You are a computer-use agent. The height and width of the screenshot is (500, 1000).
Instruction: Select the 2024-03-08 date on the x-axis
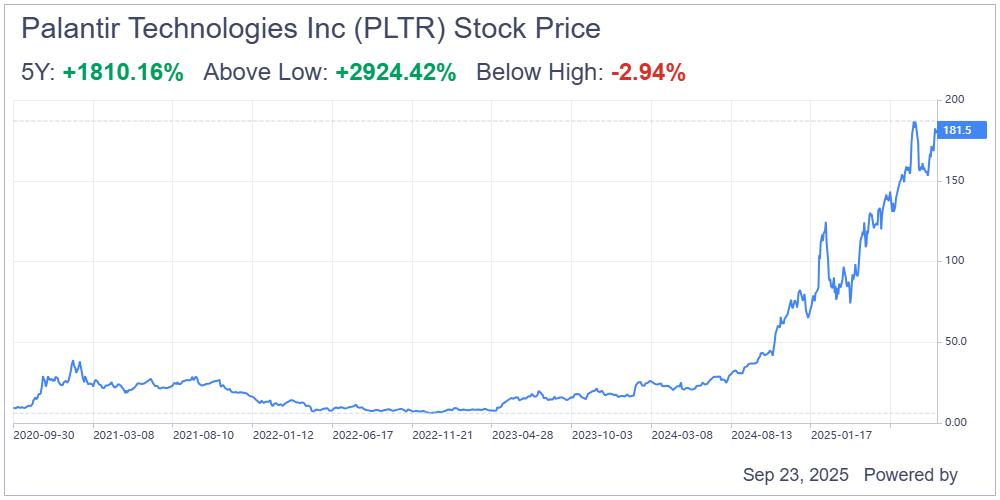[681, 435]
